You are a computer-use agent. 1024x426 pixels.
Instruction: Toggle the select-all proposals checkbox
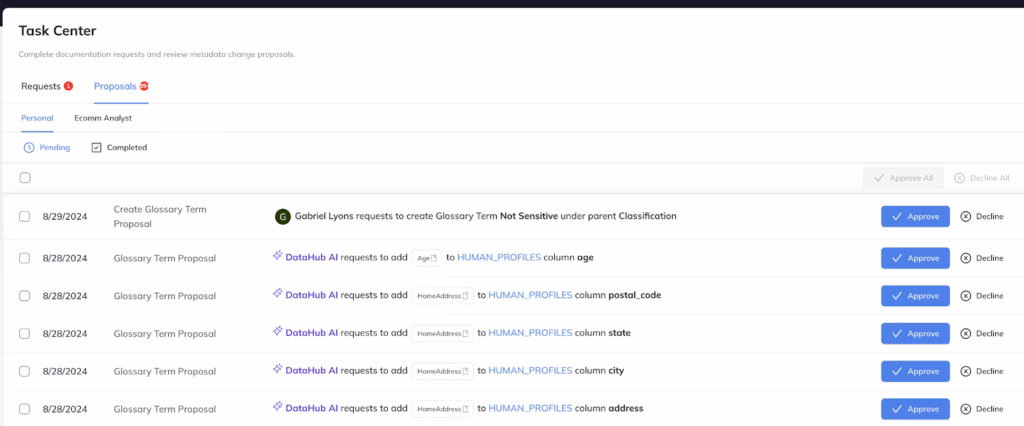pos(25,178)
